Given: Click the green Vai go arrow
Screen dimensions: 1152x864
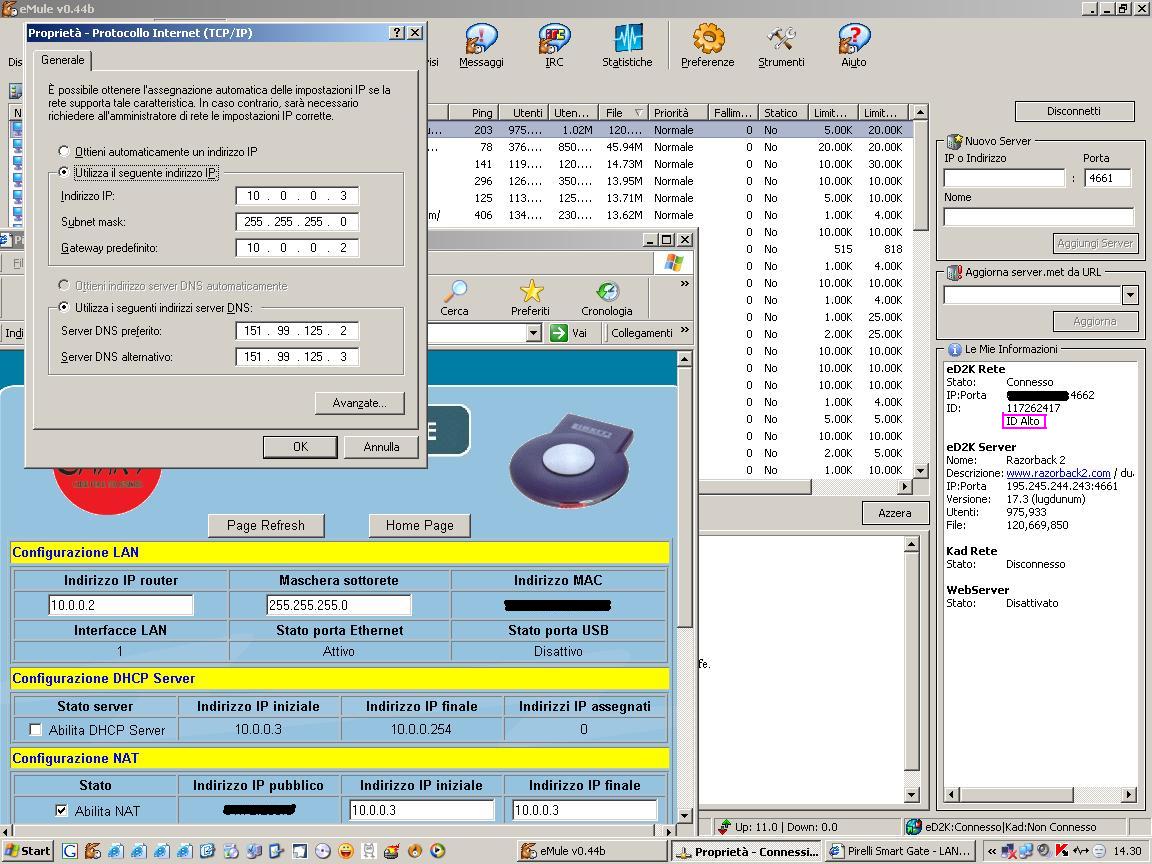Looking at the screenshot, I should coord(559,333).
